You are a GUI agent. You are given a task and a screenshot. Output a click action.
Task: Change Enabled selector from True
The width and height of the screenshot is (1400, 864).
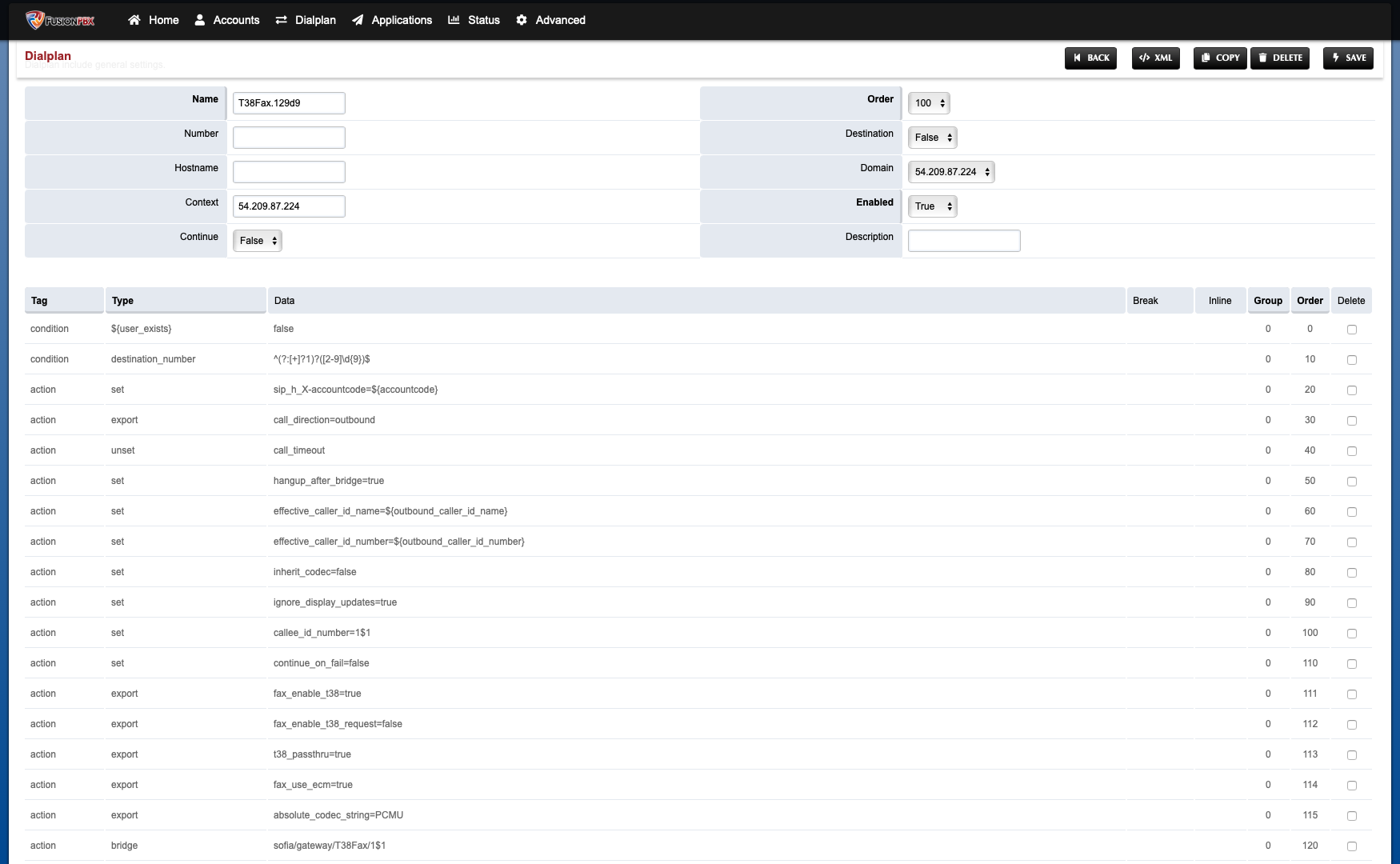(x=932, y=206)
